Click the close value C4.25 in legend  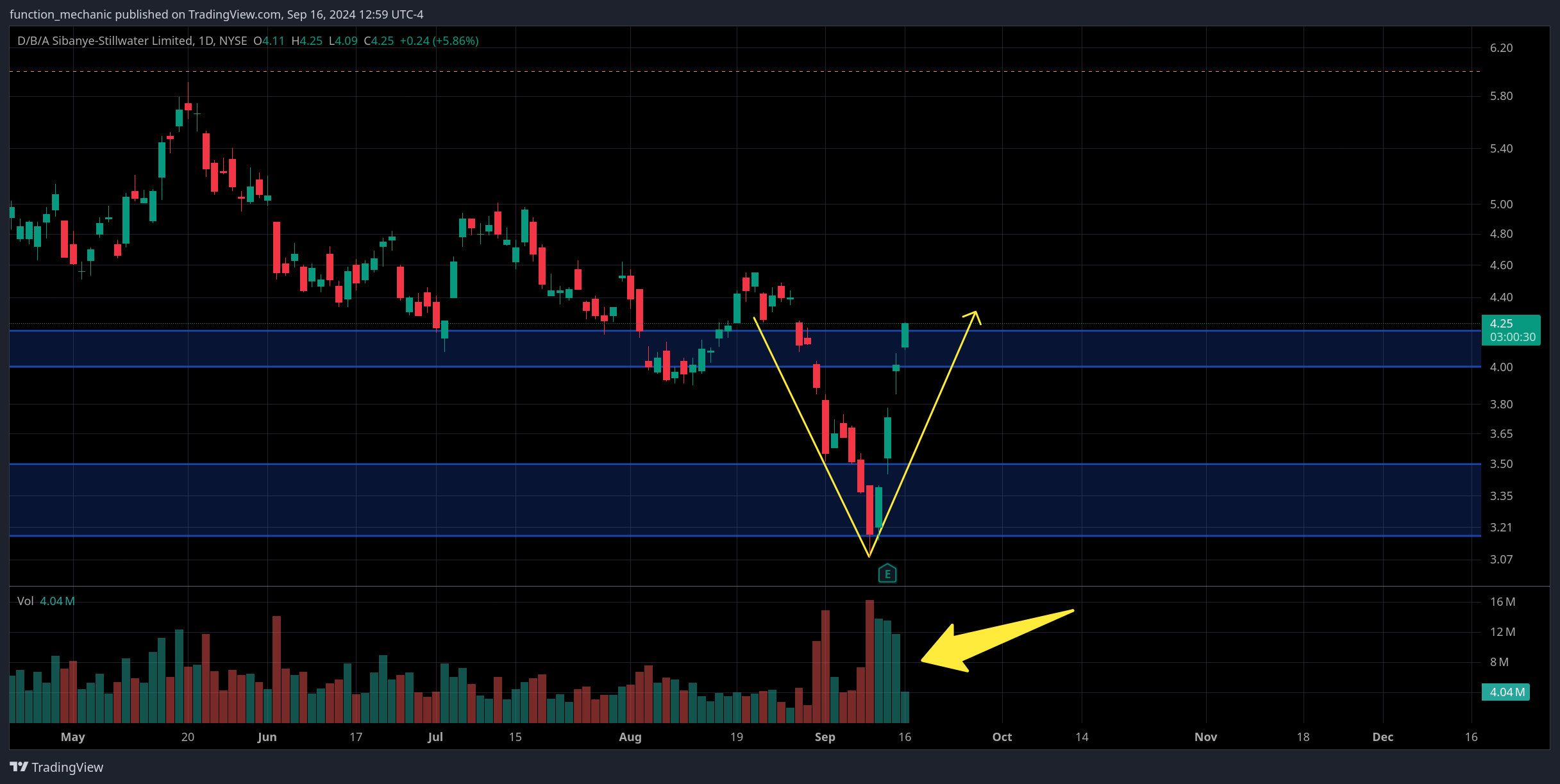pos(379,40)
